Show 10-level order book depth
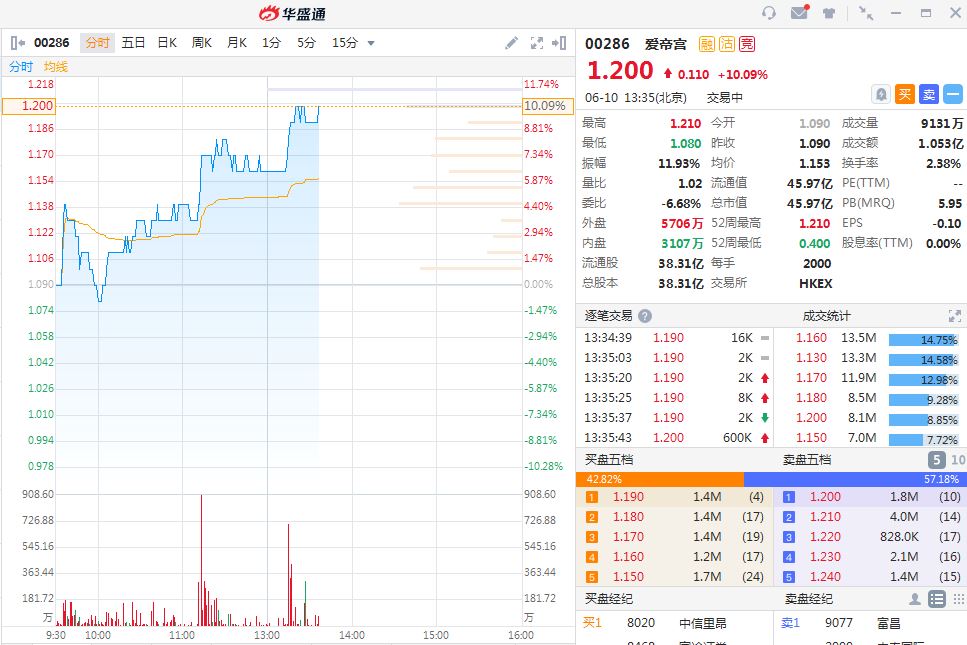Image resolution: width=967 pixels, height=645 pixels. tap(958, 460)
